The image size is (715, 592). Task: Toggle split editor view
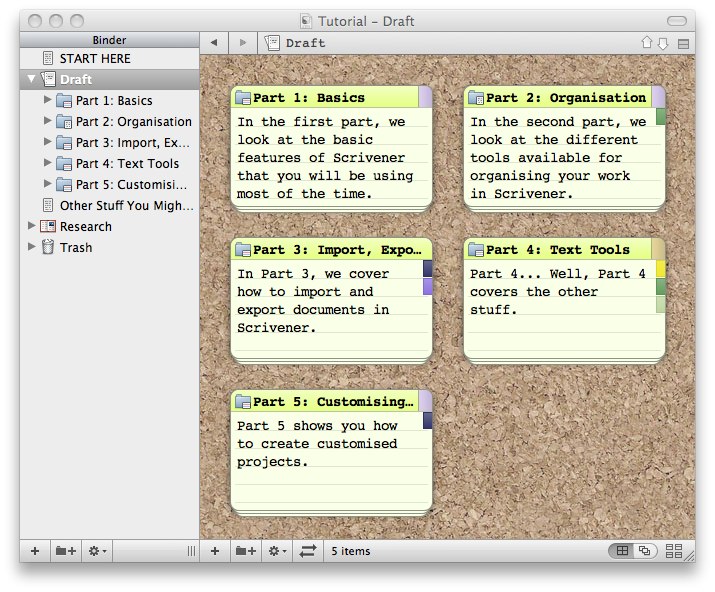(x=683, y=43)
